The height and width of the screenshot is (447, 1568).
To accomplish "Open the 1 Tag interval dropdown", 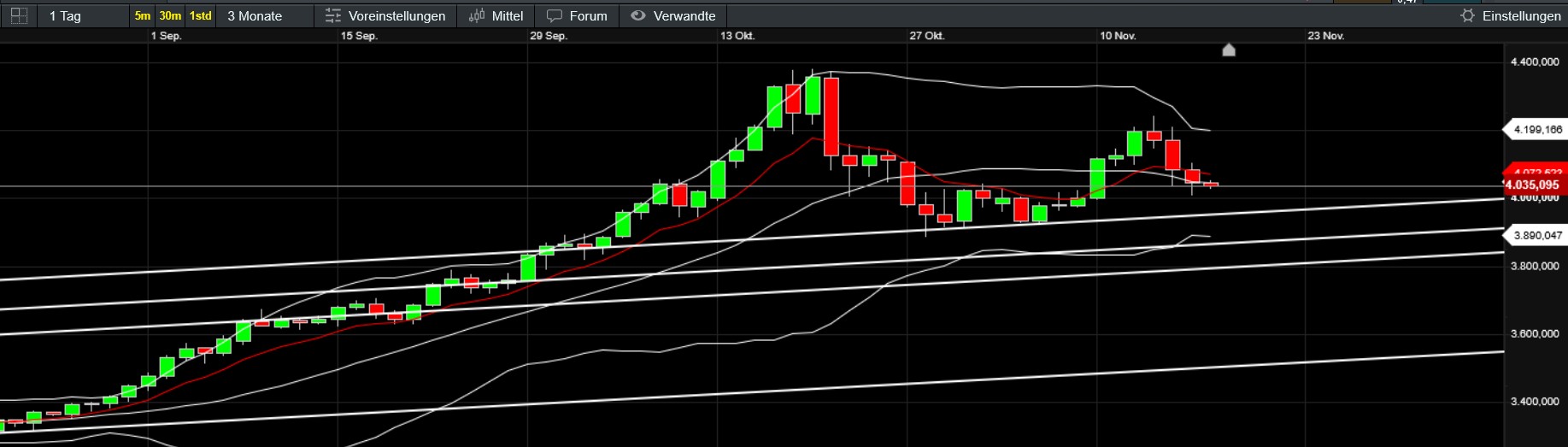I will coord(65,16).
